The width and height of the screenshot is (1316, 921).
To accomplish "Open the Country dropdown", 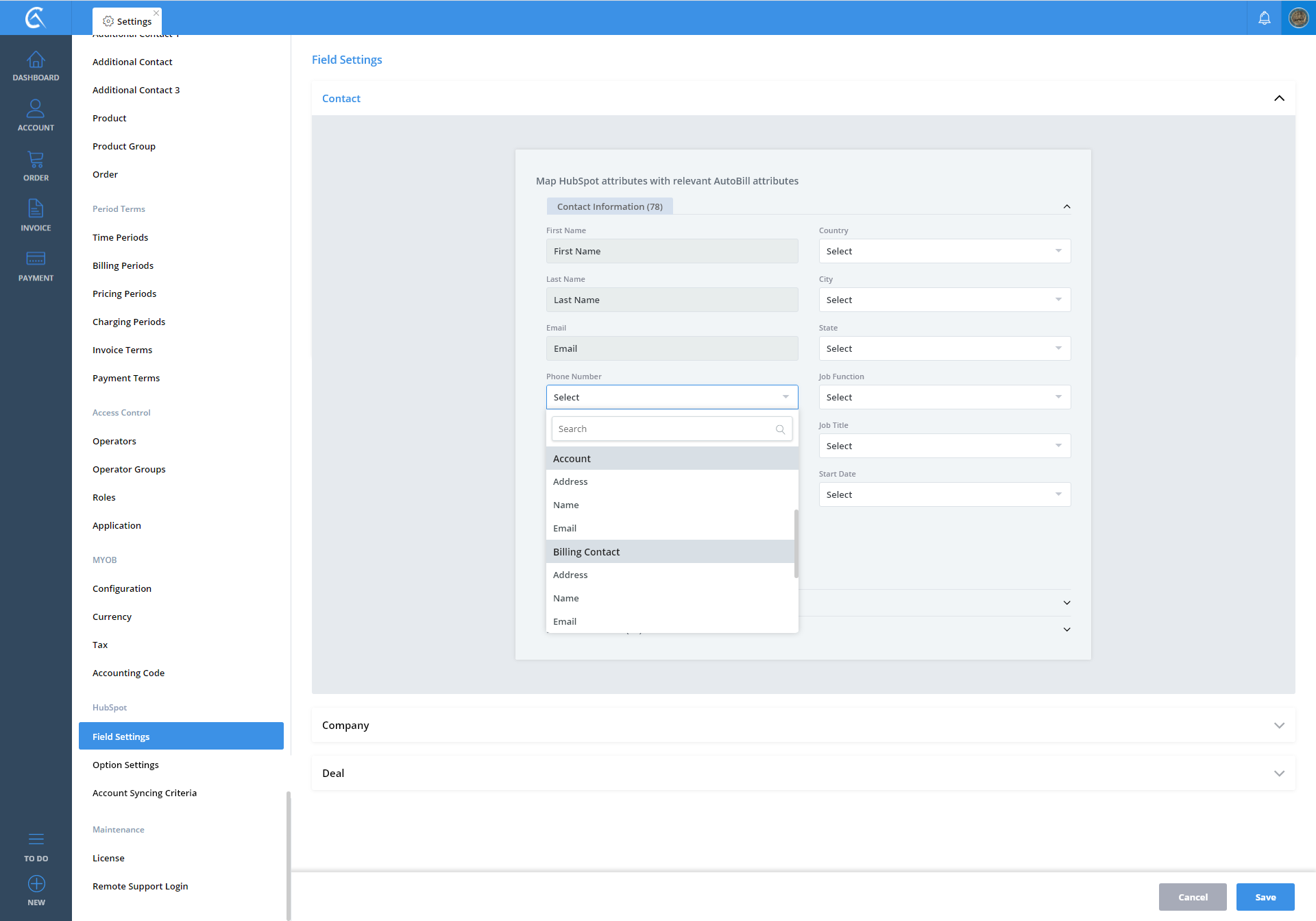I will coord(944,251).
